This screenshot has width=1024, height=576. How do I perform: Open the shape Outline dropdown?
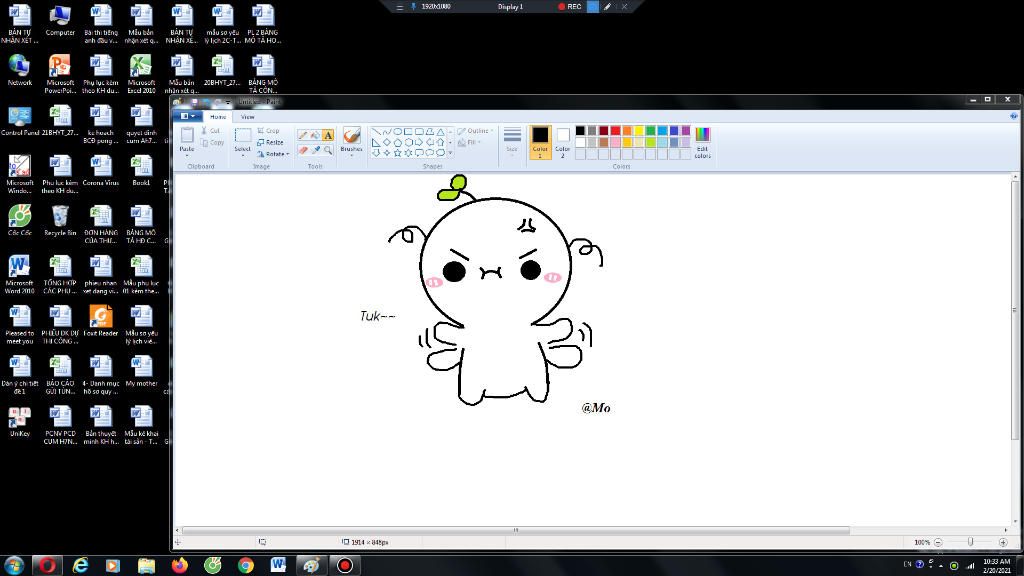coord(475,131)
